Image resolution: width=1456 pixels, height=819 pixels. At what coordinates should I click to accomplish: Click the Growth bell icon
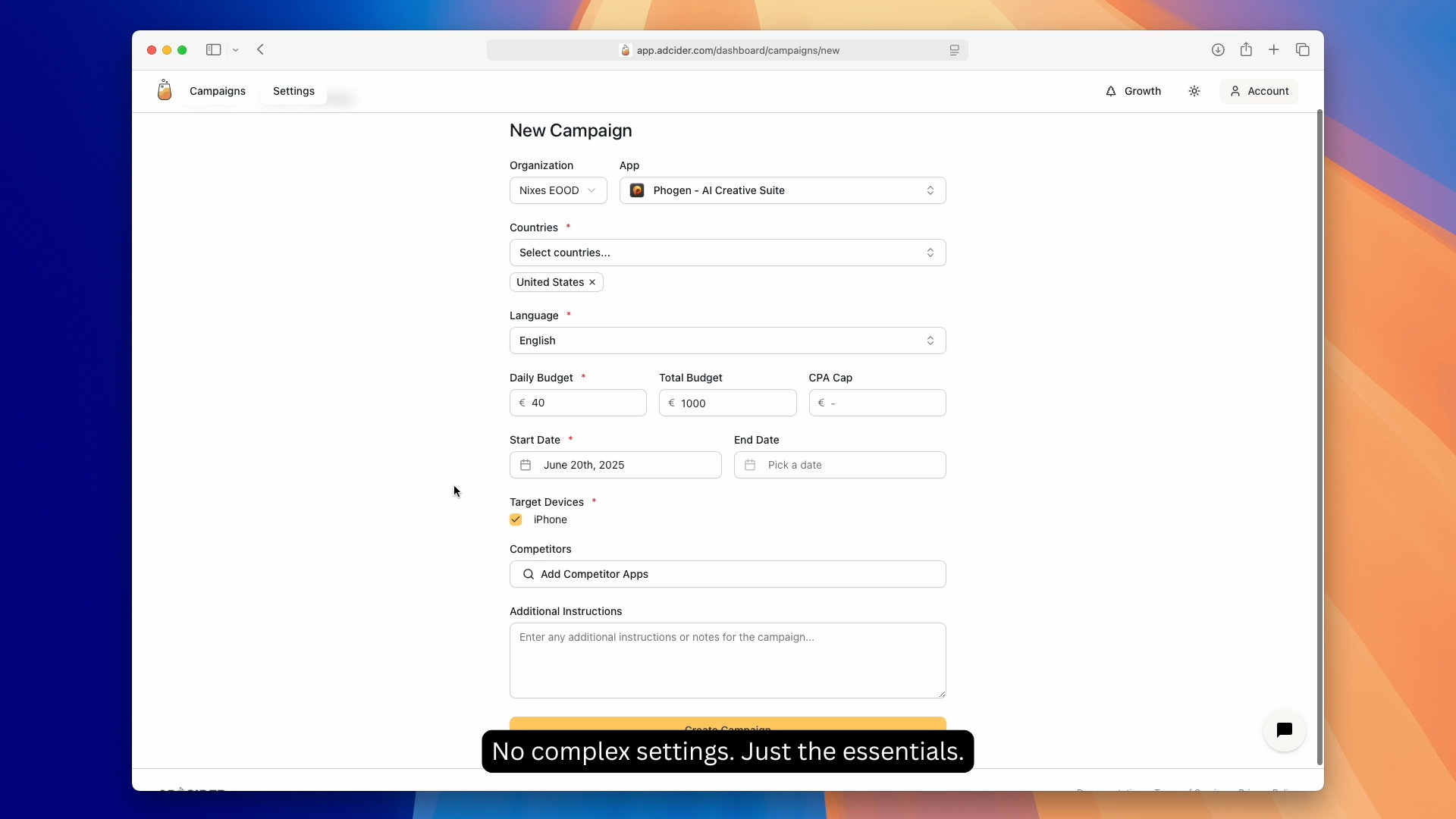1111,91
